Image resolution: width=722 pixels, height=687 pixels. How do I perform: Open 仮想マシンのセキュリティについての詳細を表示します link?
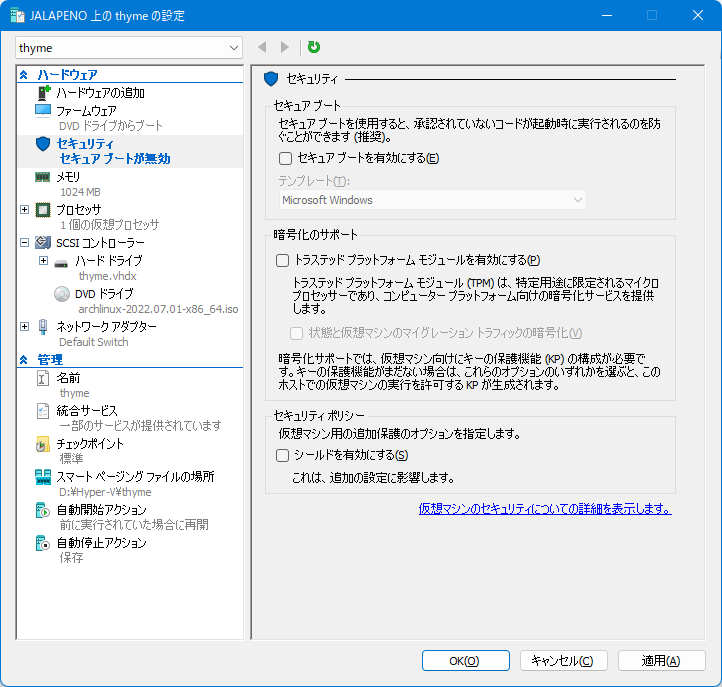tap(545, 509)
